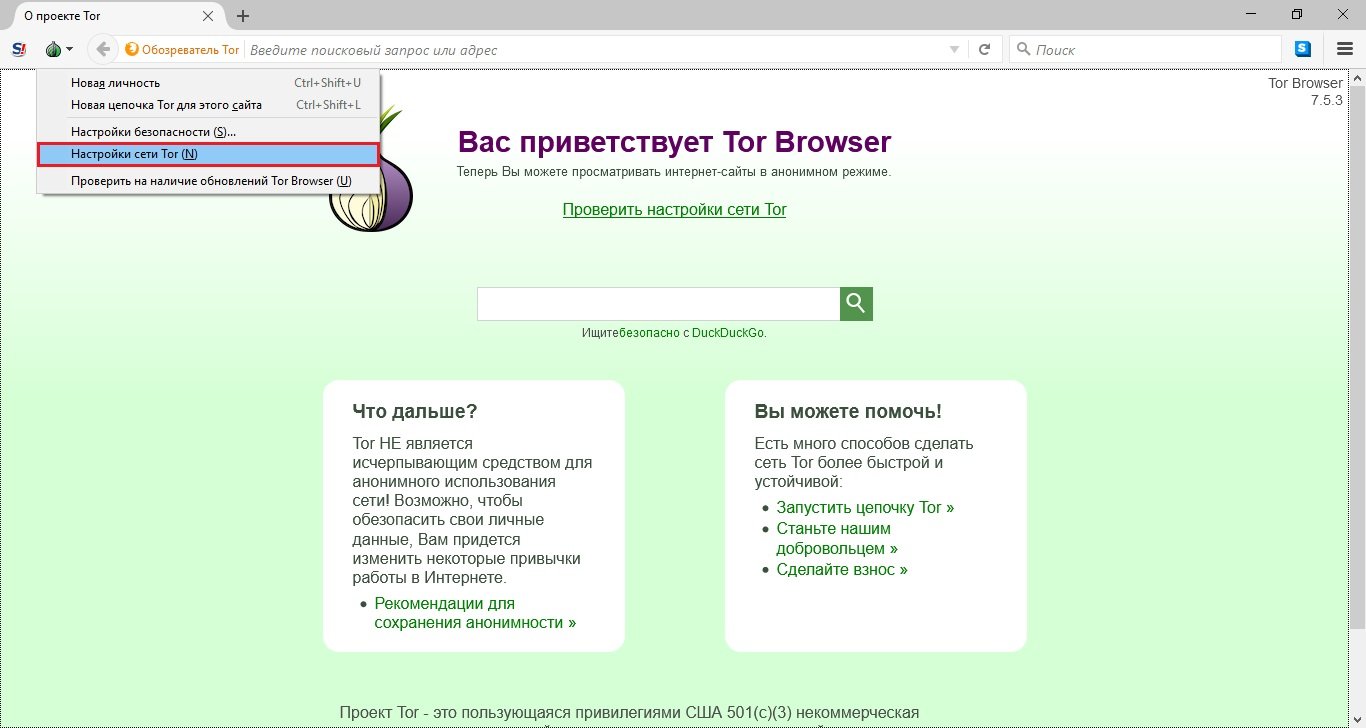Open 'Настройки безопасности (S)...' menu item
Viewport: 1366px width, 728px height.
coord(208,132)
